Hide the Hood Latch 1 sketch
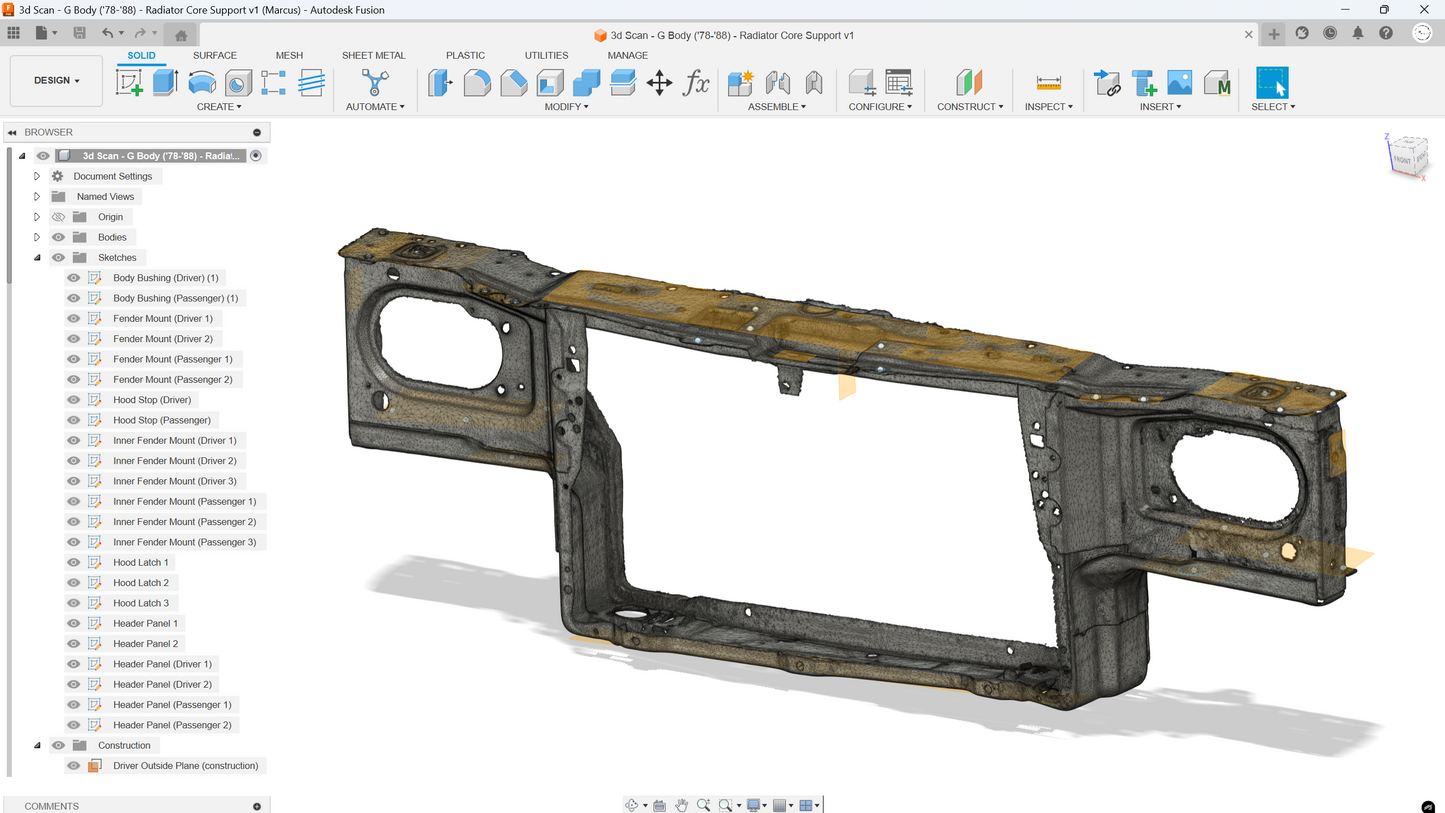The width and height of the screenshot is (1445, 813). pyautogui.click(x=73, y=563)
